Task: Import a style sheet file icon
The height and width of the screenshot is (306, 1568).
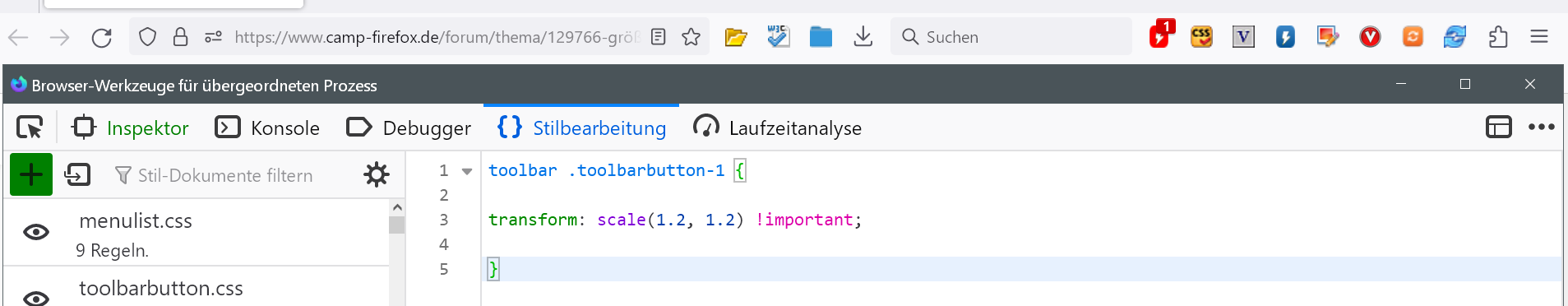Action: coord(77,174)
